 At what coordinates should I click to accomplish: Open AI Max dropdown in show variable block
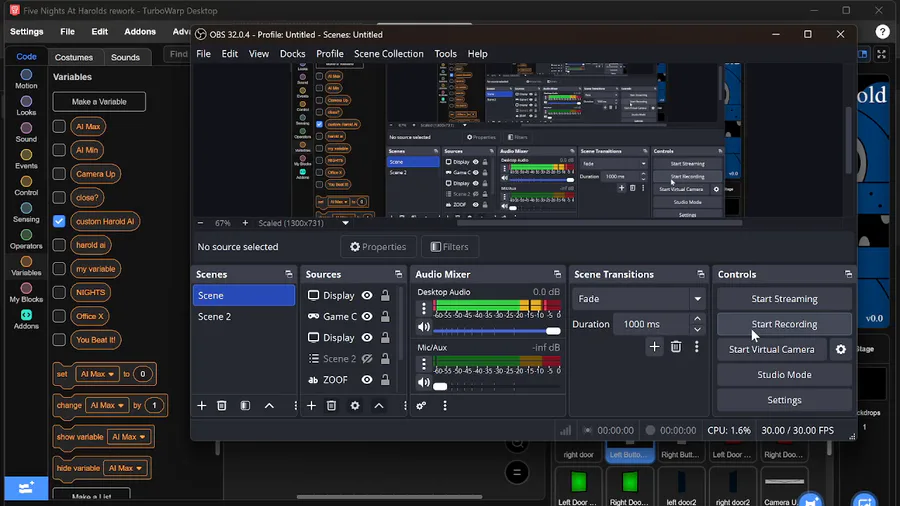pos(129,437)
